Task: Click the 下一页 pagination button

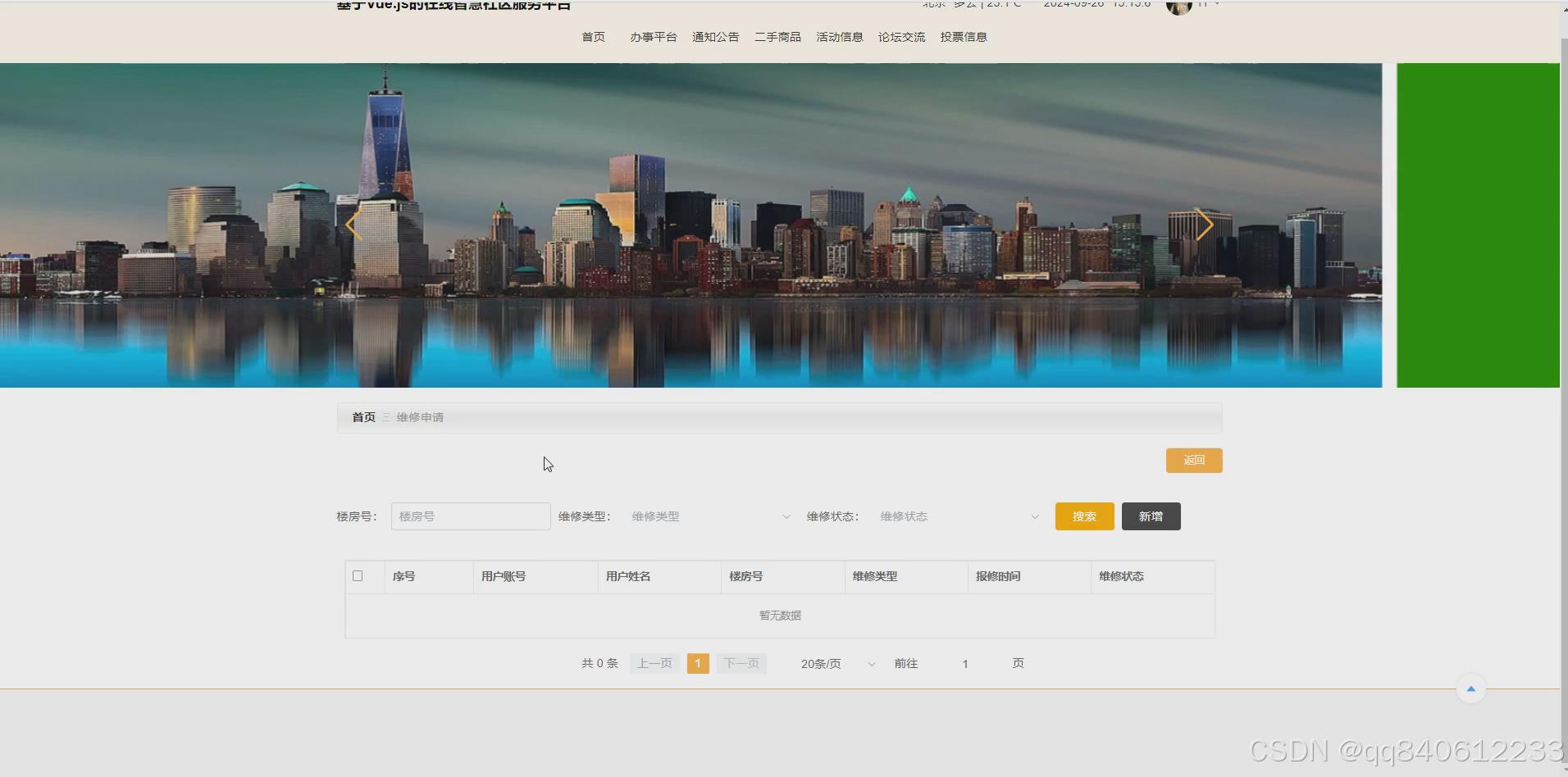Action: 741,664
